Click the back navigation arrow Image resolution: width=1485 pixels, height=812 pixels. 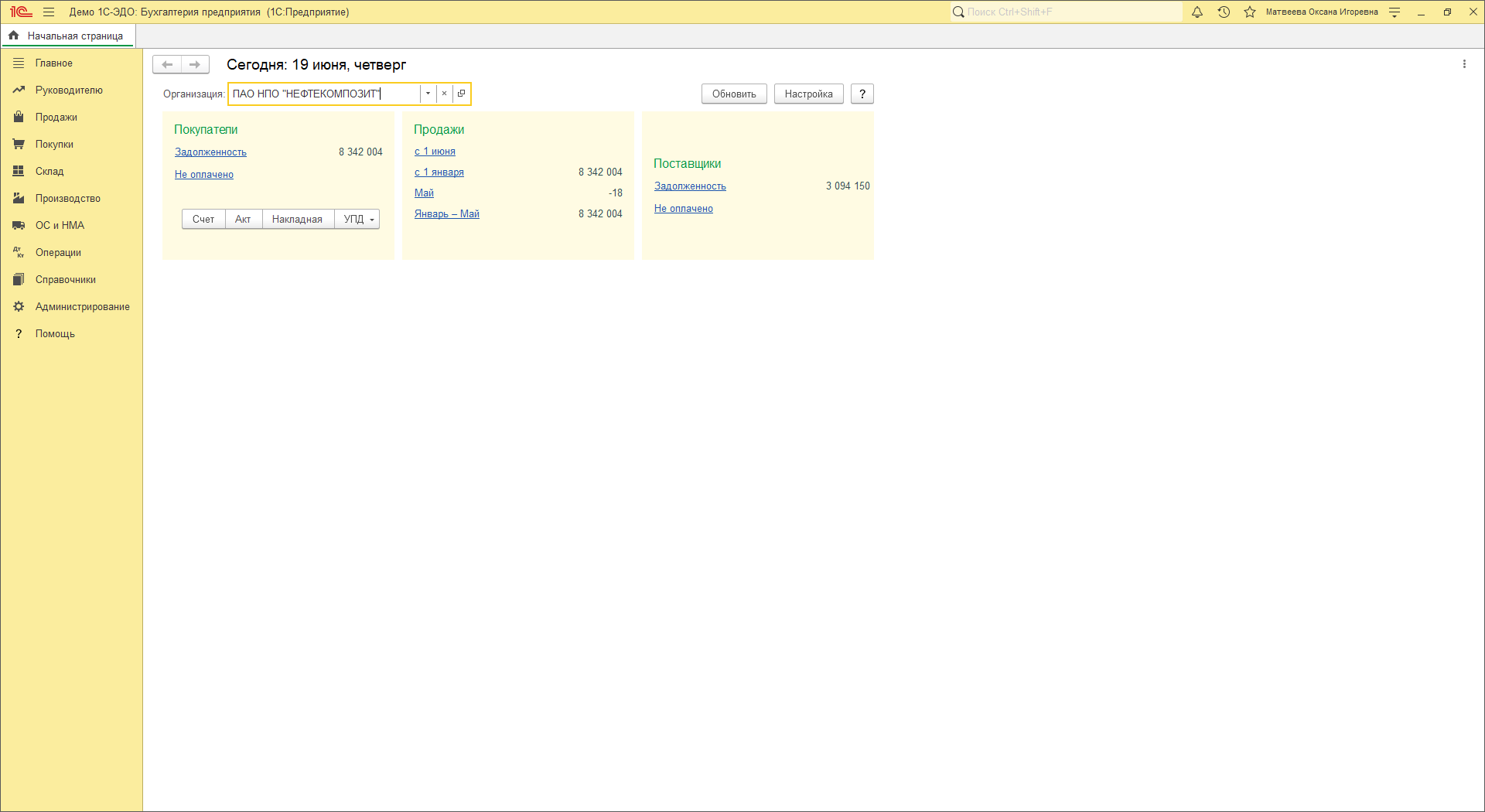pos(167,65)
